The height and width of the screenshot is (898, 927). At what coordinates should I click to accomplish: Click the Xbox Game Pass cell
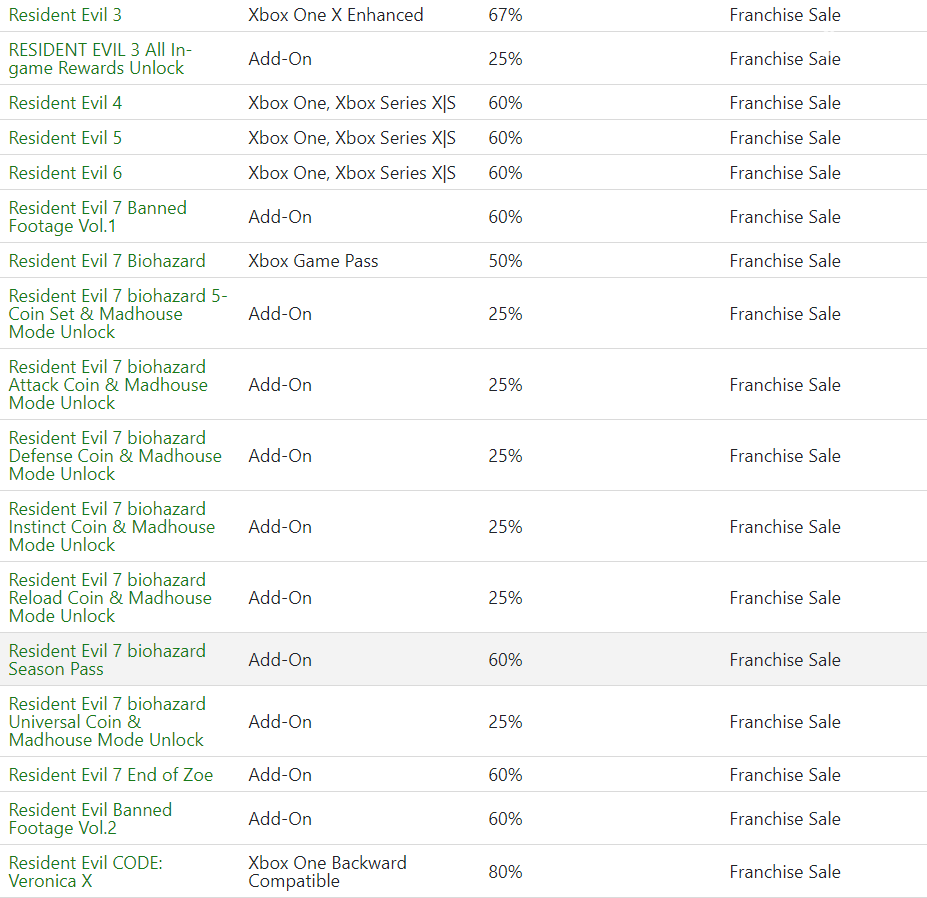pyautogui.click(x=313, y=261)
